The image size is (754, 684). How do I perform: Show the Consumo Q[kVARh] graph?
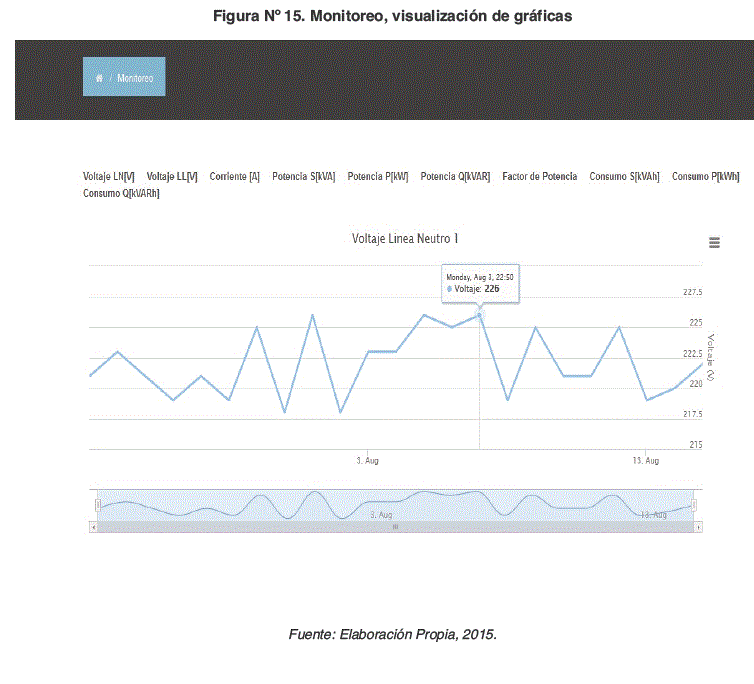(121, 193)
